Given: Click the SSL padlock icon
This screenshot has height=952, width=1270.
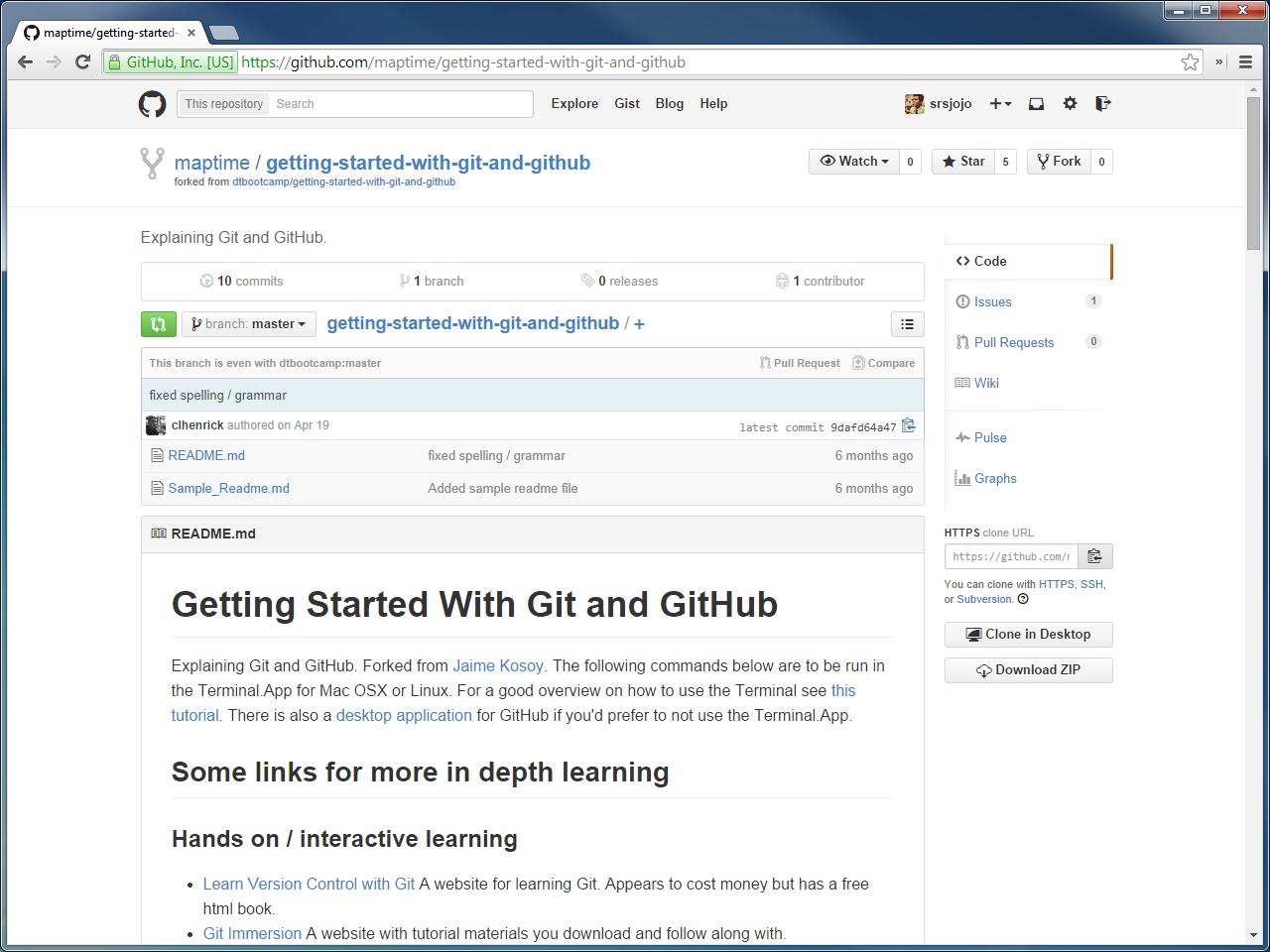Looking at the screenshot, I should (115, 61).
